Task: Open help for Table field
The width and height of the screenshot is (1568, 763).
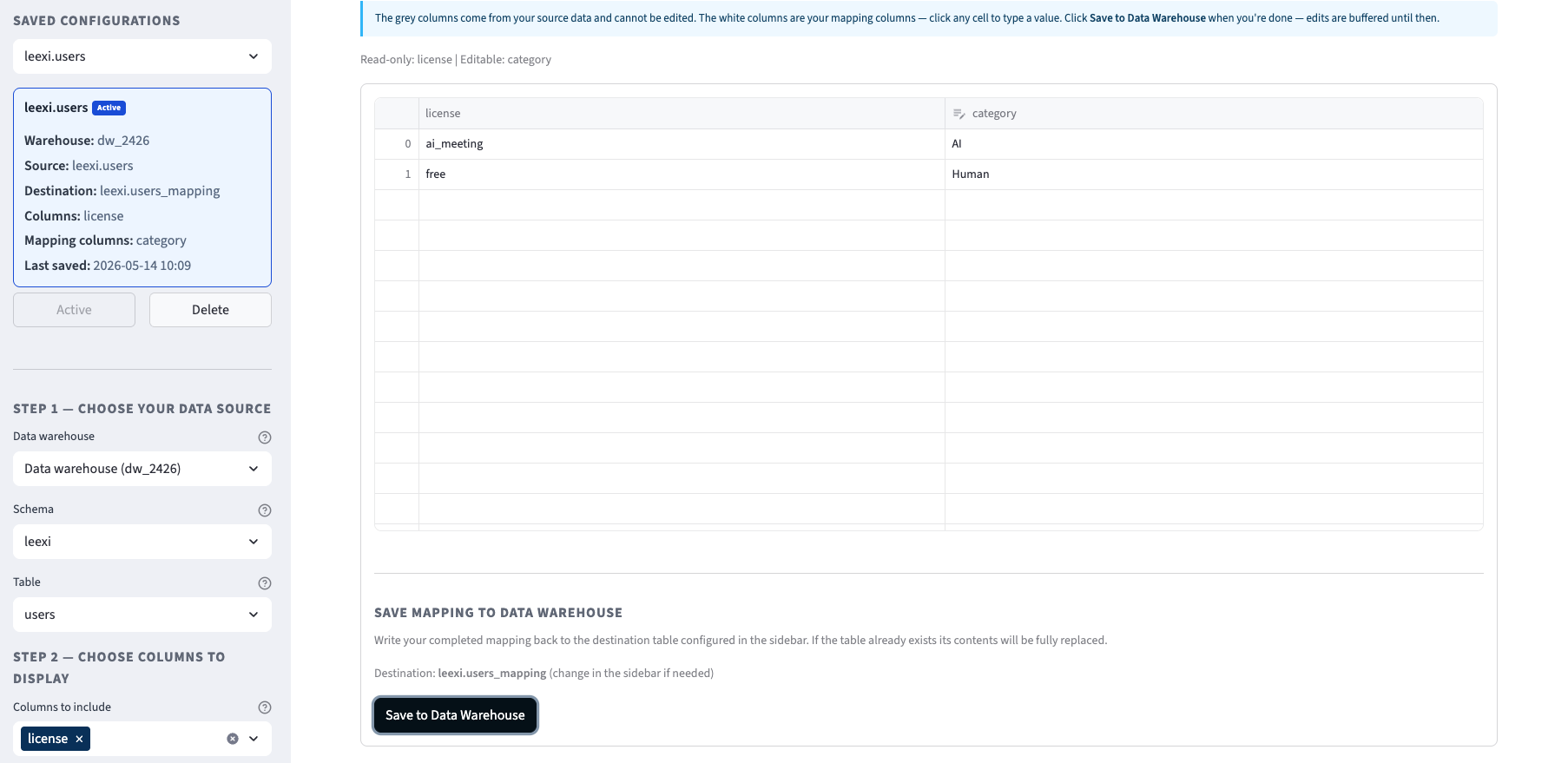Action: pos(265,583)
